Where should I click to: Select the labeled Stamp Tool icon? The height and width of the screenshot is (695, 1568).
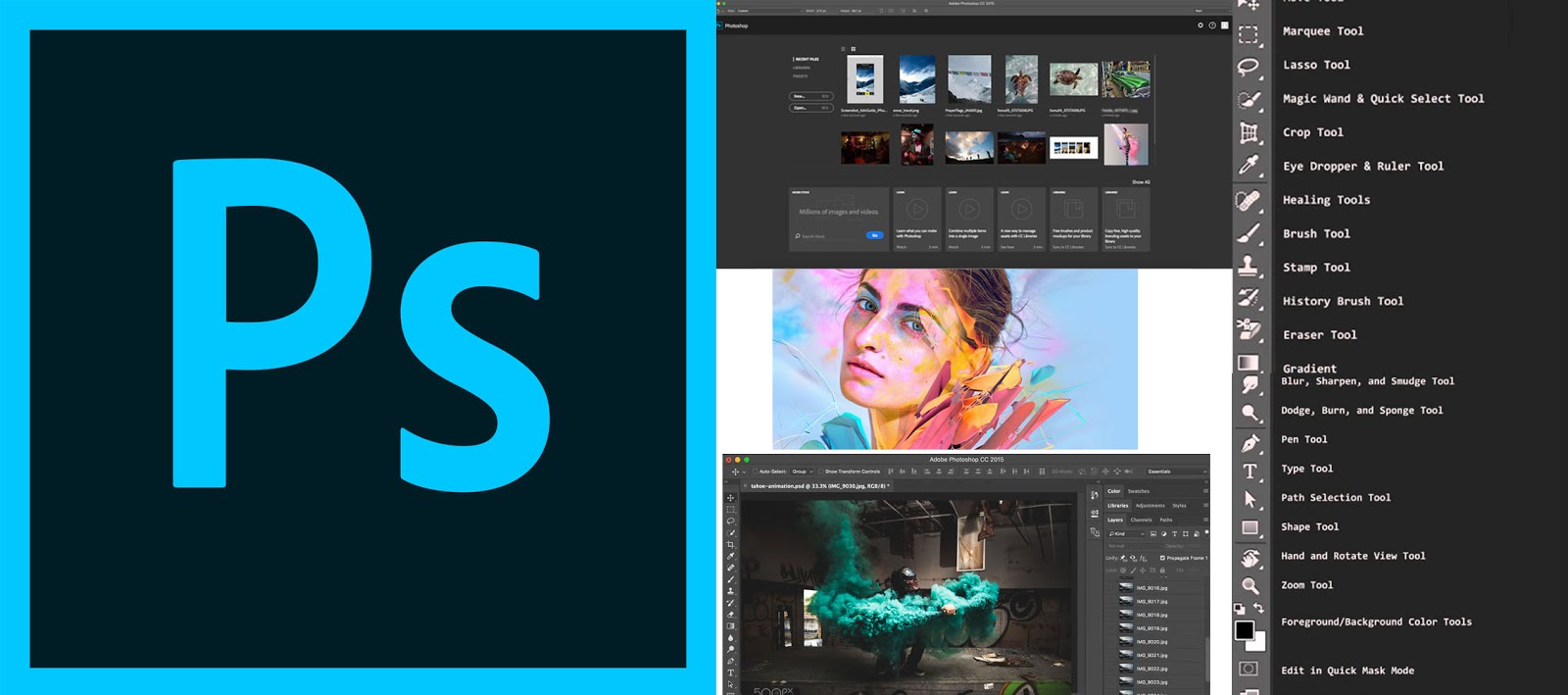1249,266
